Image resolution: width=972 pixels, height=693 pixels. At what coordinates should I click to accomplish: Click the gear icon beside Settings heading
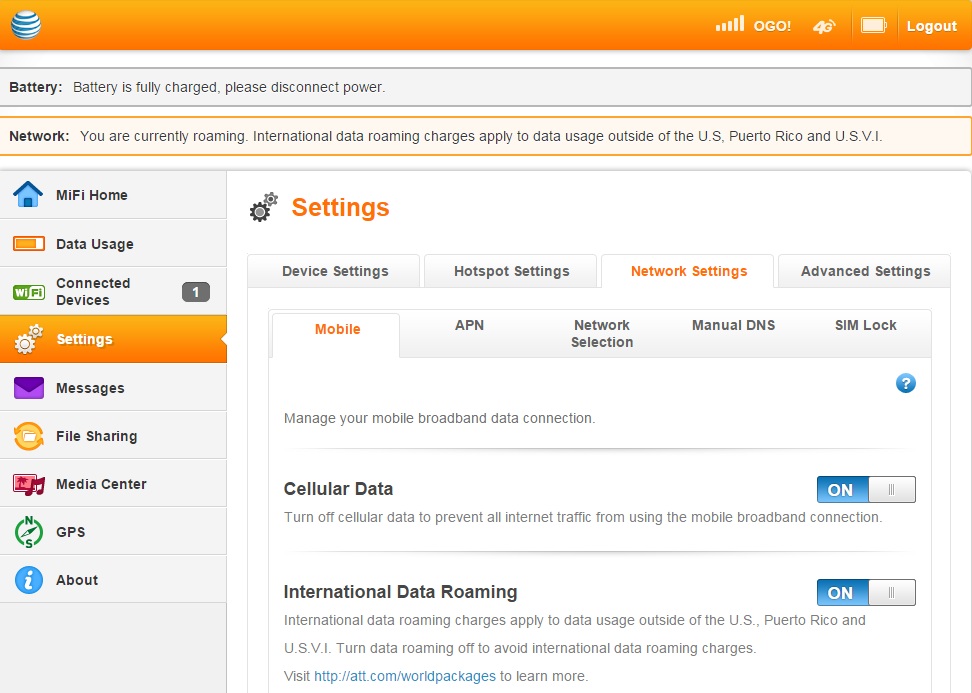pyautogui.click(x=264, y=207)
